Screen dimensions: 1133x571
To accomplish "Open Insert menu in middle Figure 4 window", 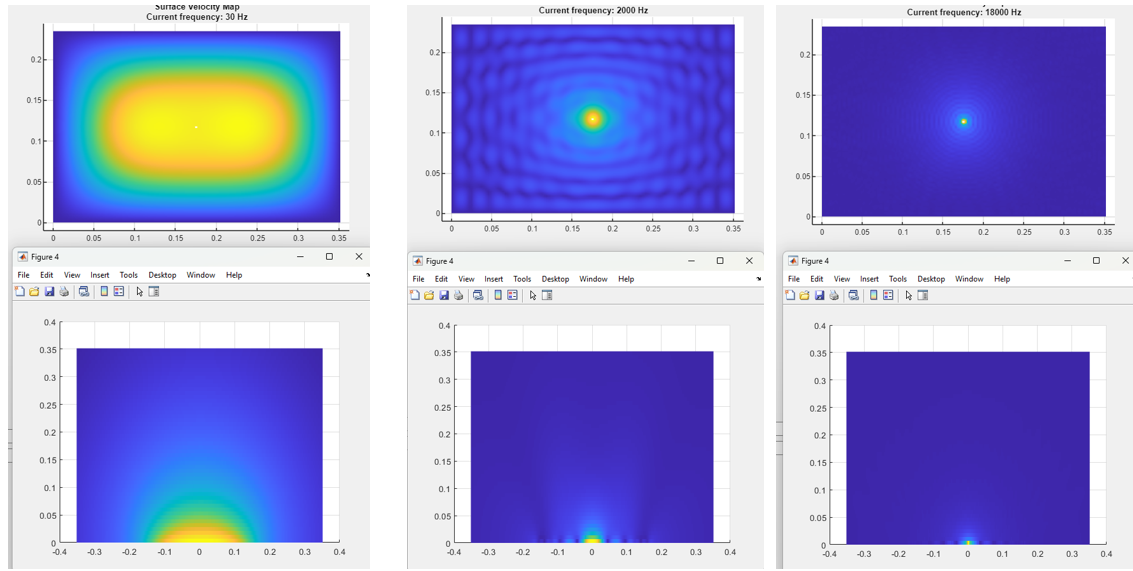I will point(494,279).
